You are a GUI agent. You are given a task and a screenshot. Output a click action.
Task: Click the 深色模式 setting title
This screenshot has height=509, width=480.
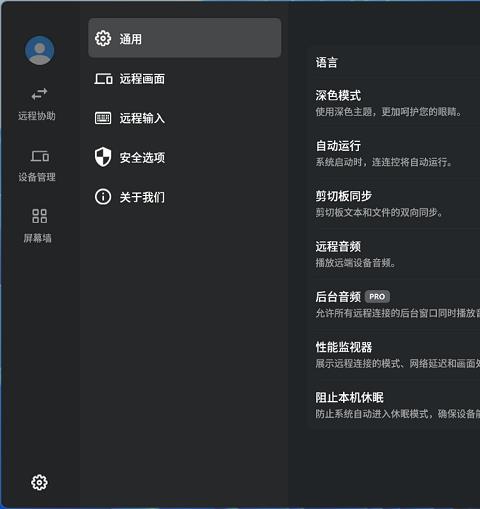tap(338, 96)
